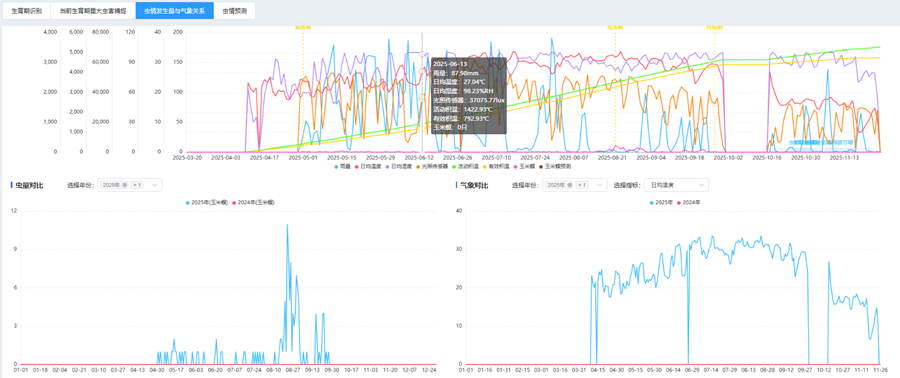Toggle the yellow 有效积温 legend series
This screenshot has width=900, height=378.
[x=496, y=167]
